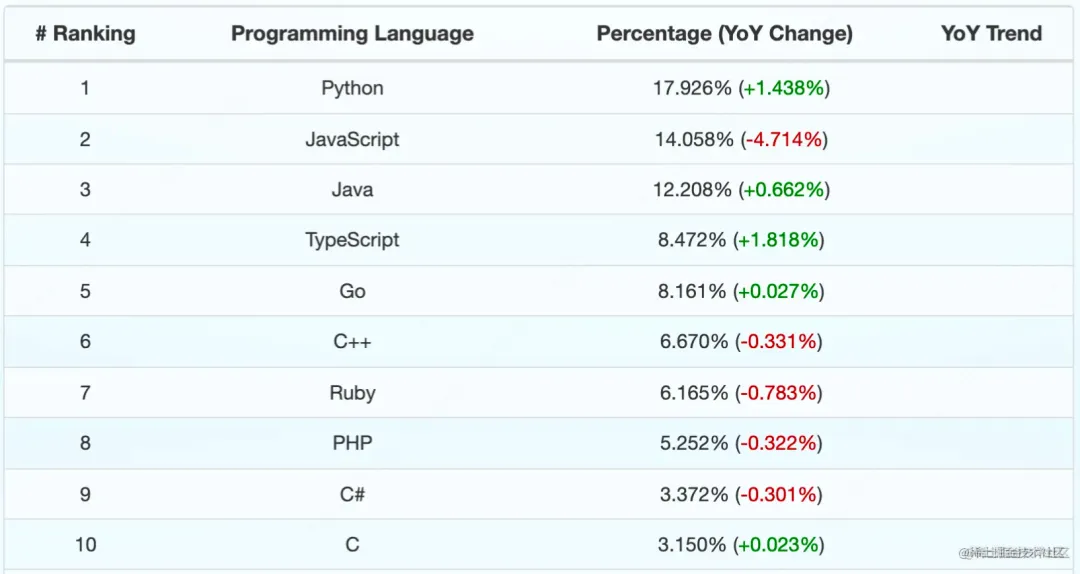Image resolution: width=1080 pixels, height=574 pixels.
Task: Click on Ruby in the table
Action: 352,393
